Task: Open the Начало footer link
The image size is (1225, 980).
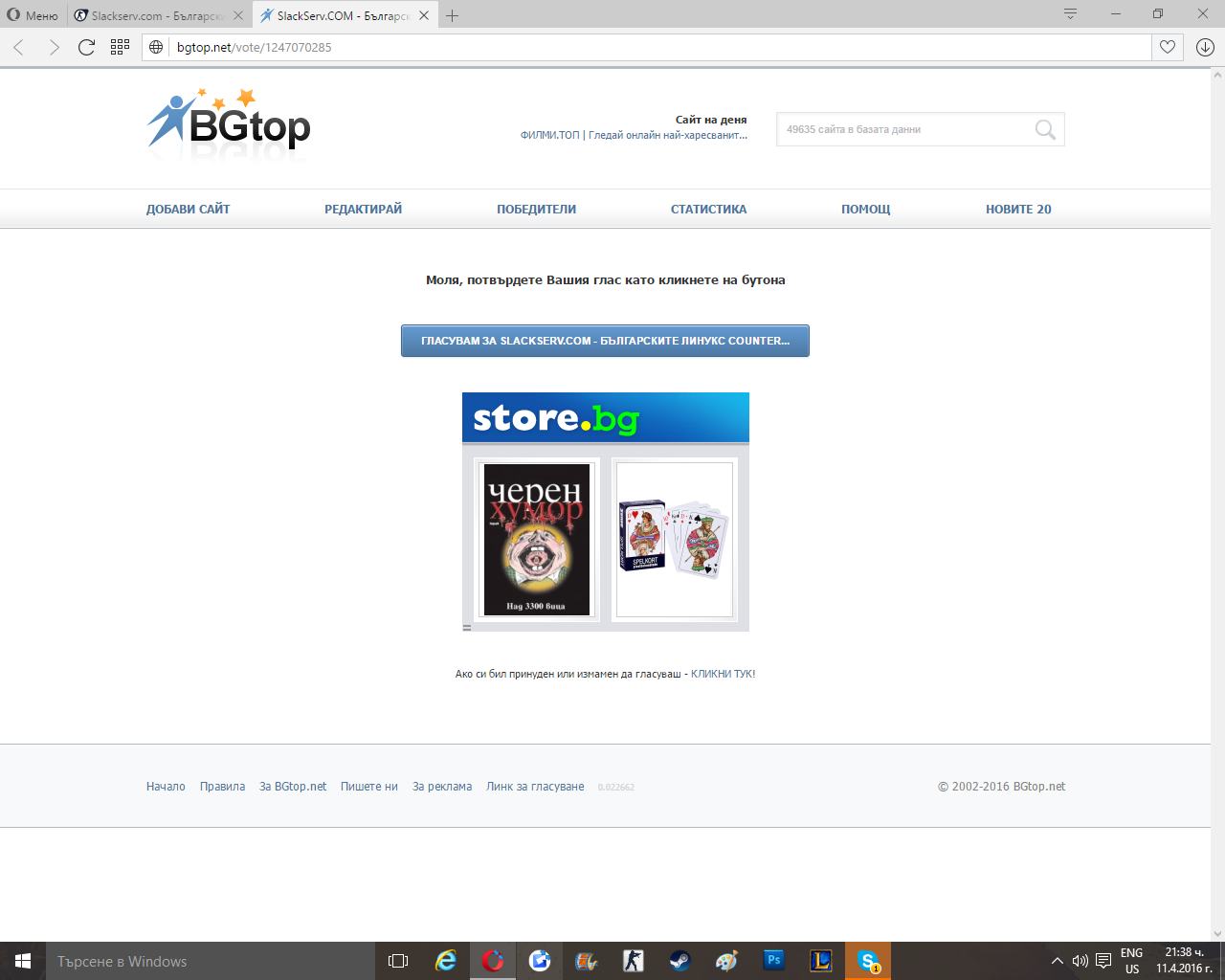Action: (x=166, y=787)
